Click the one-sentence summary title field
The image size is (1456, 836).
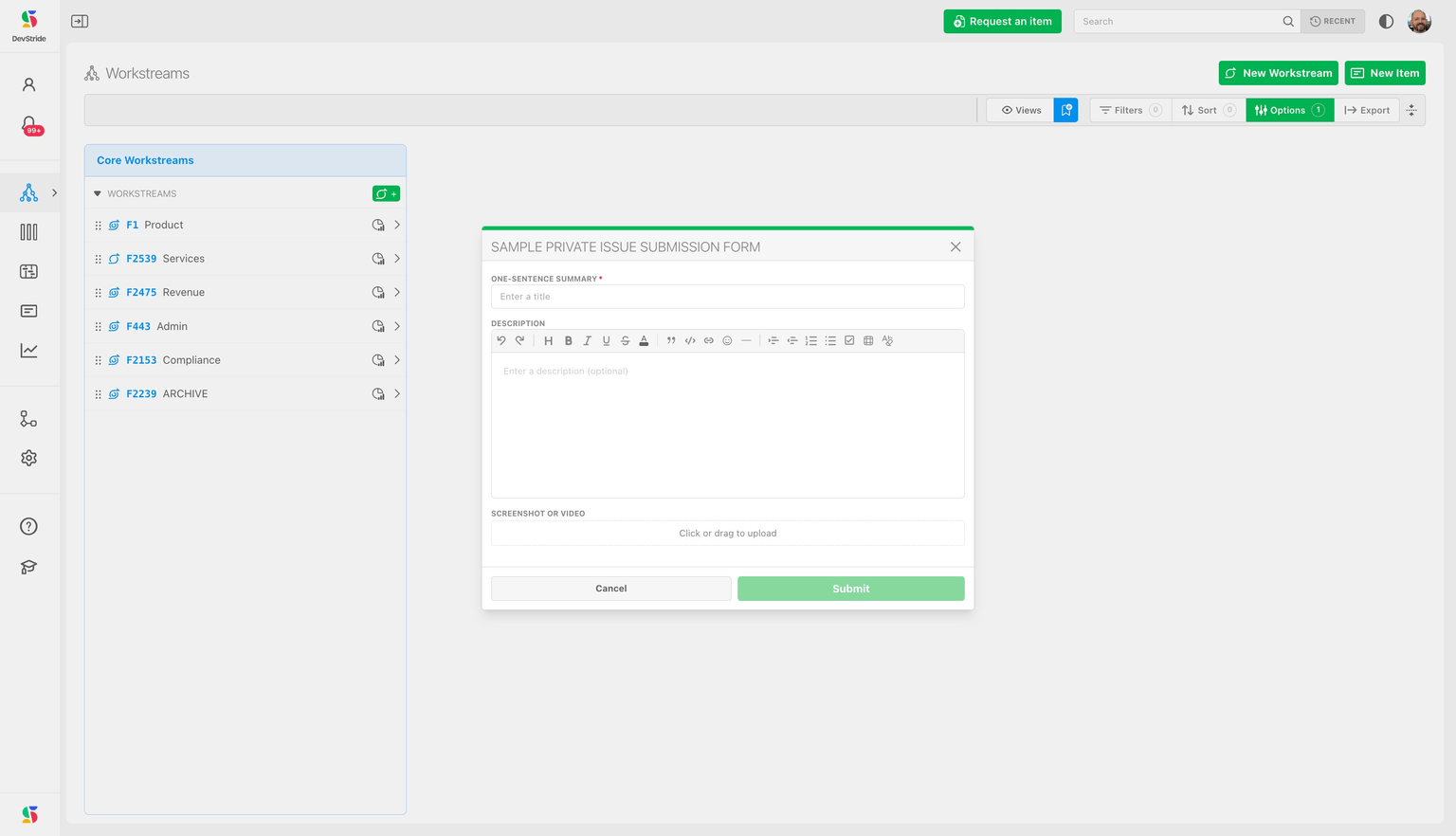click(727, 297)
